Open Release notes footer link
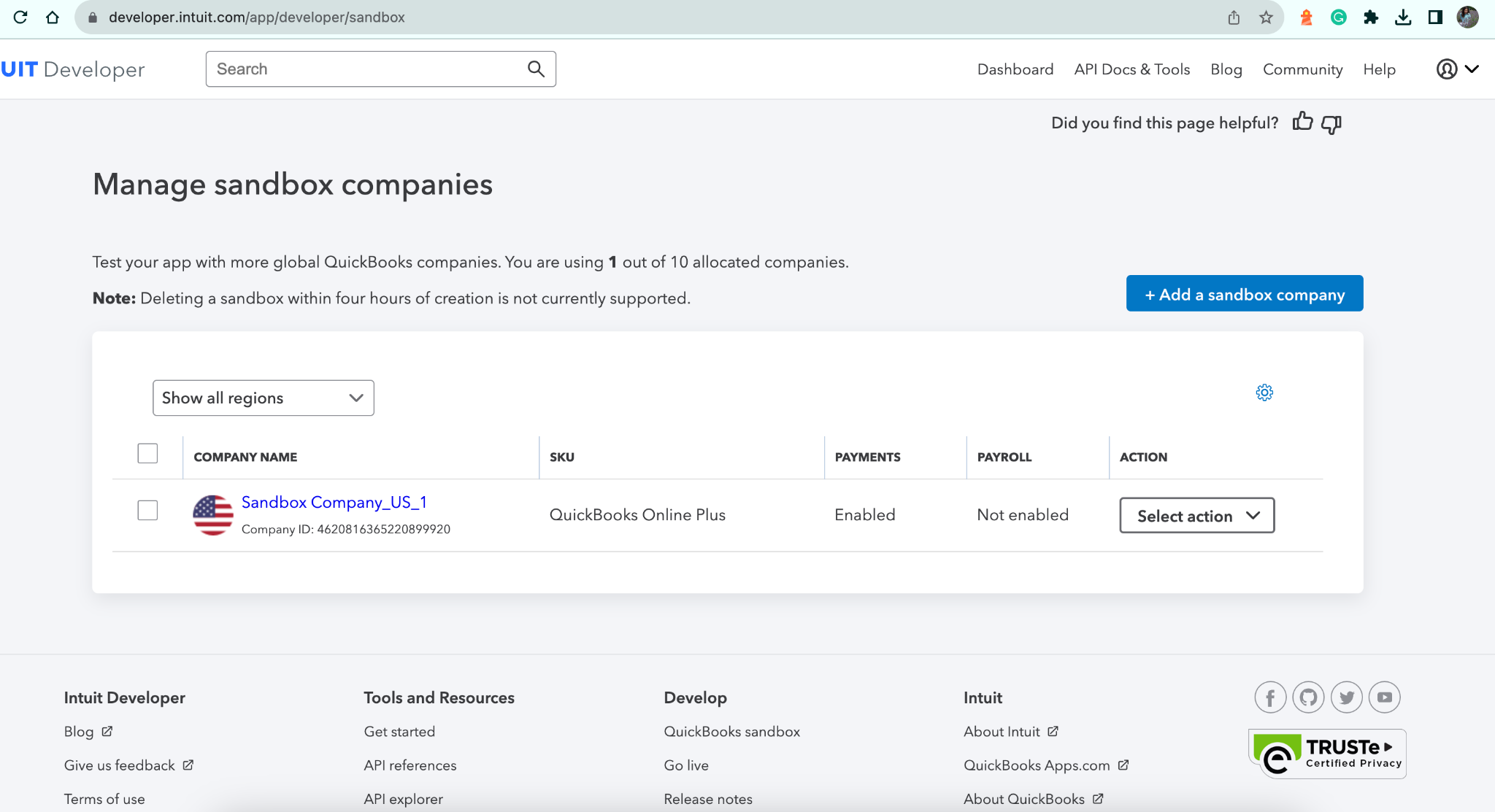The height and width of the screenshot is (812, 1495). [x=708, y=798]
